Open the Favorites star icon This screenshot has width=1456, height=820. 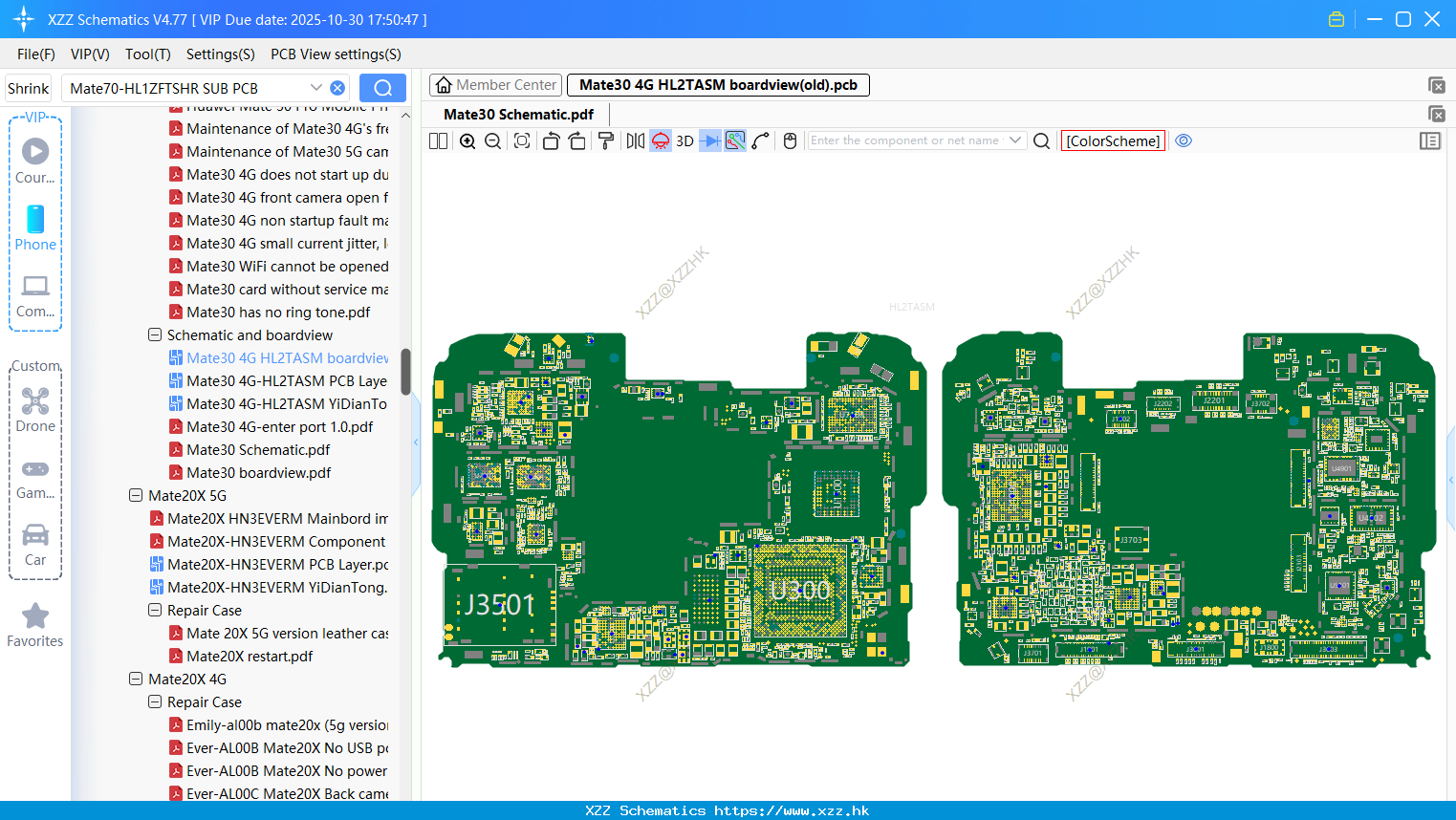click(35, 625)
